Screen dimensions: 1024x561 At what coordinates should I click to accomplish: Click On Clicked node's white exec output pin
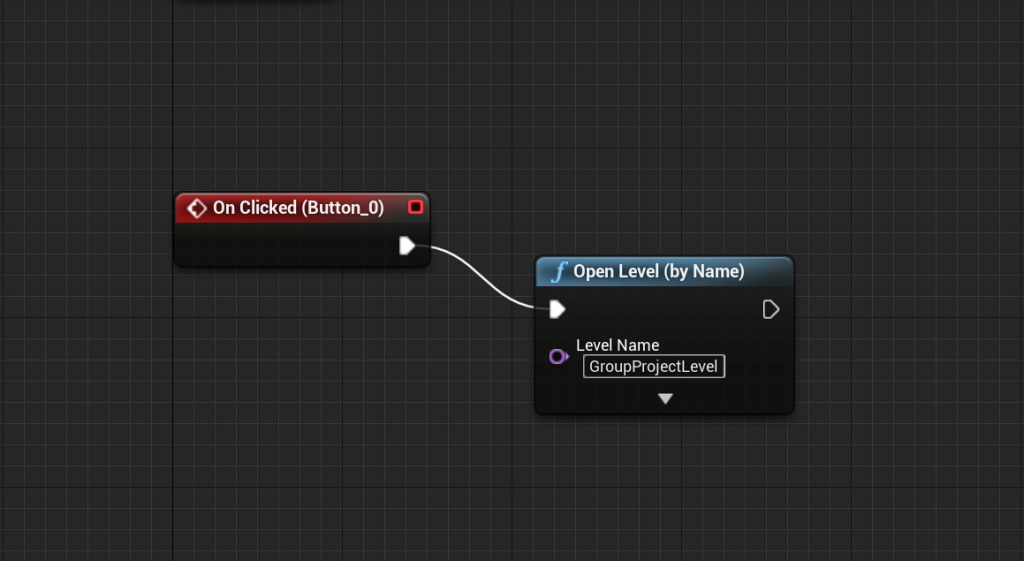(406, 246)
